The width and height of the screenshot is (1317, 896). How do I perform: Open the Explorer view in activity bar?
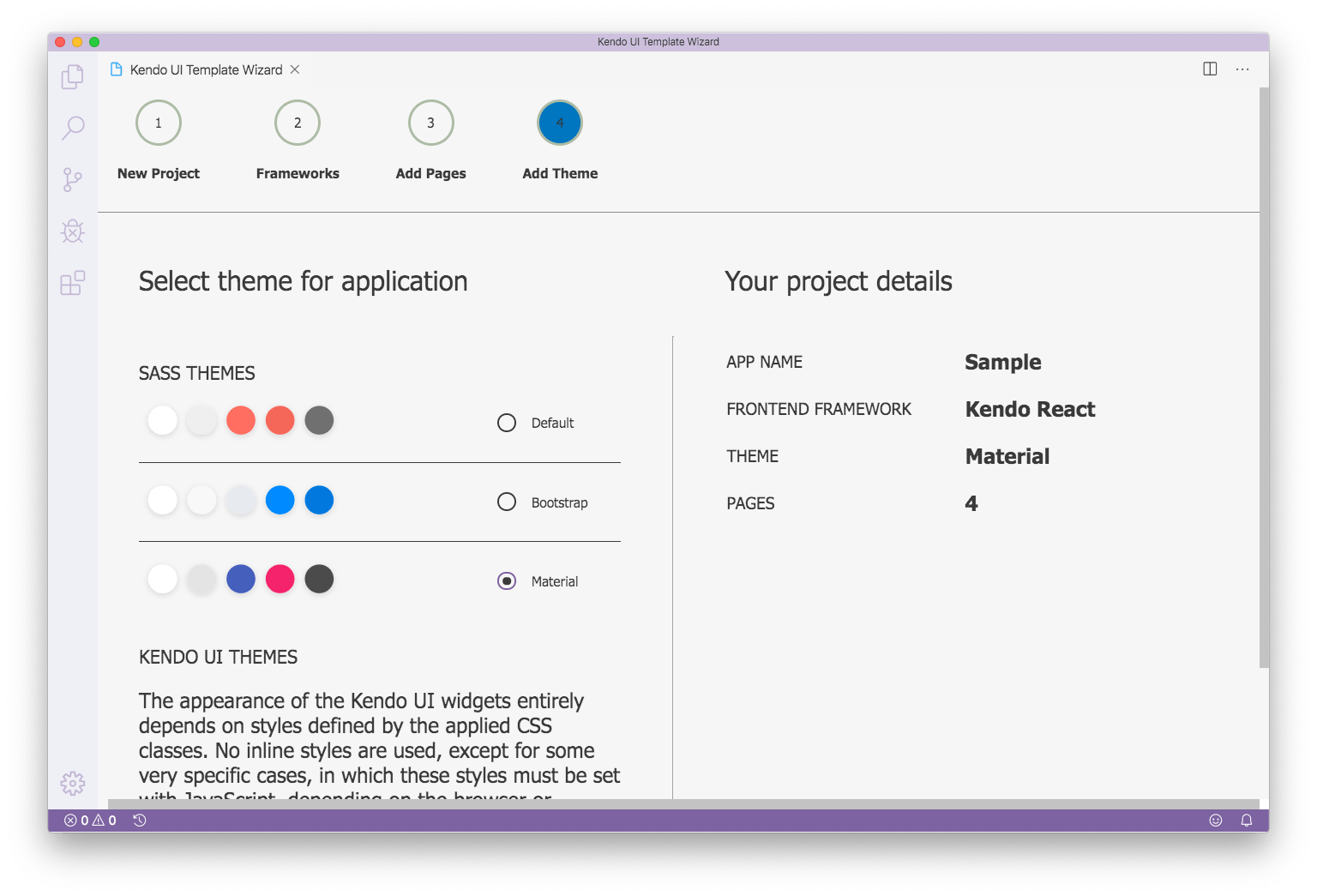(x=73, y=77)
